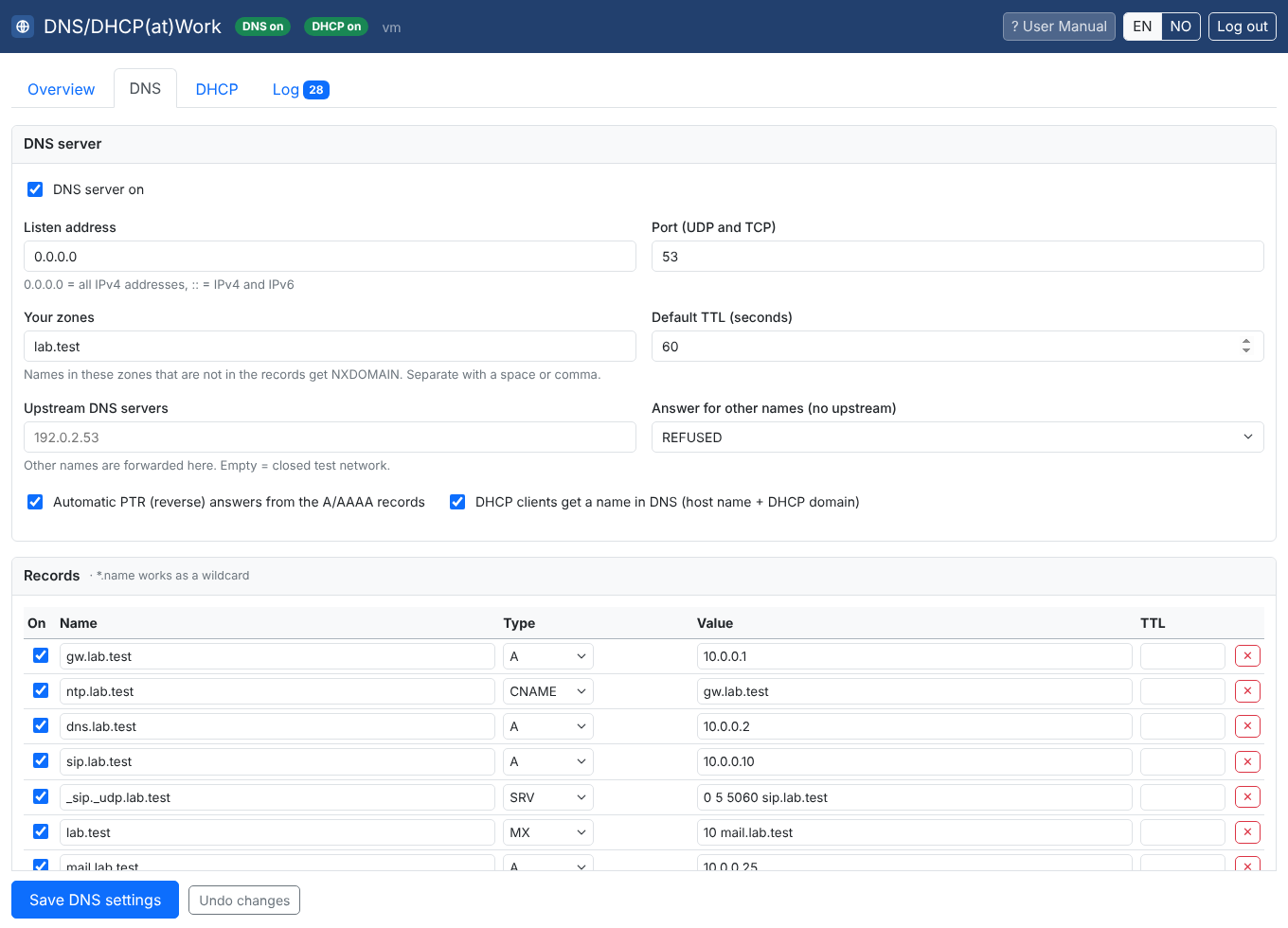
Task: Open the Answer for other names dropdown
Action: [x=957, y=437]
